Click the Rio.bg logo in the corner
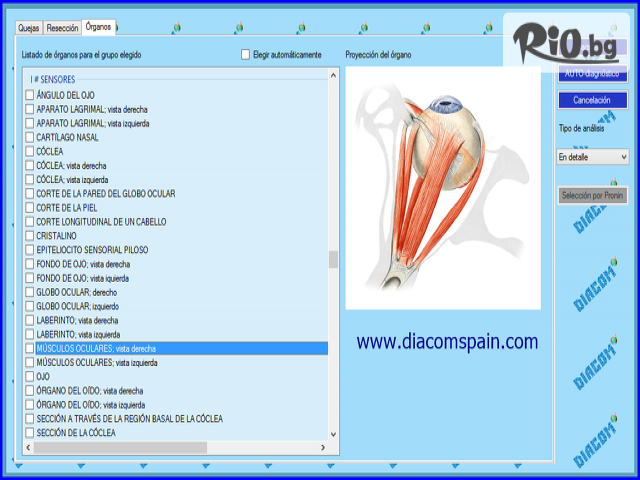Image resolution: width=640 pixels, height=480 pixels. click(567, 41)
